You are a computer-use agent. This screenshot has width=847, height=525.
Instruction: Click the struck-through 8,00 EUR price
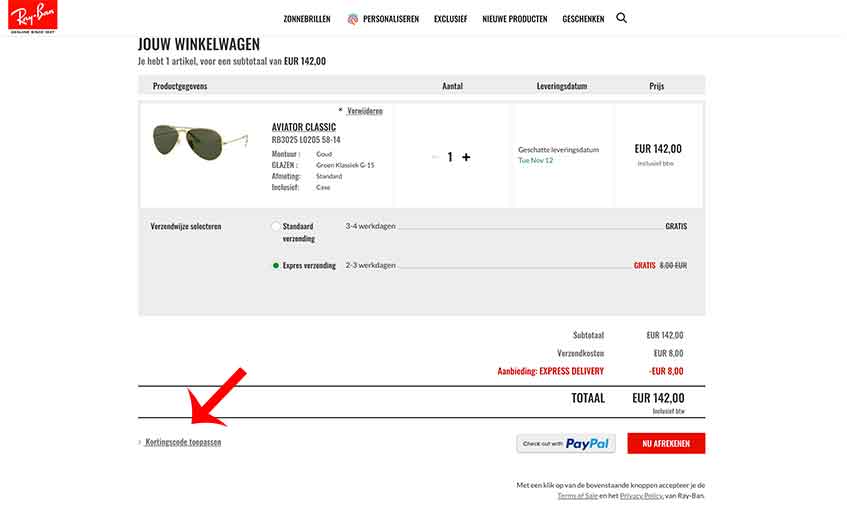click(x=673, y=266)
